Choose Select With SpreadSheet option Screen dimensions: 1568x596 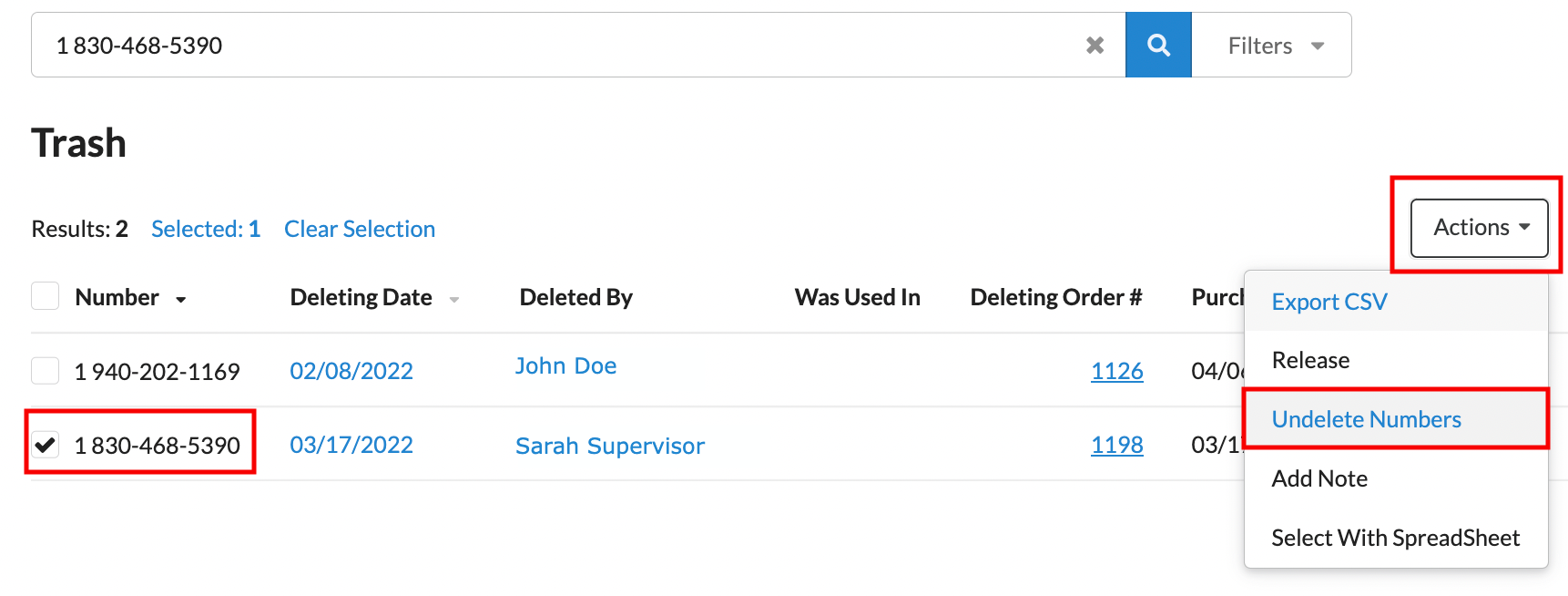click(x=1397, y=538)
